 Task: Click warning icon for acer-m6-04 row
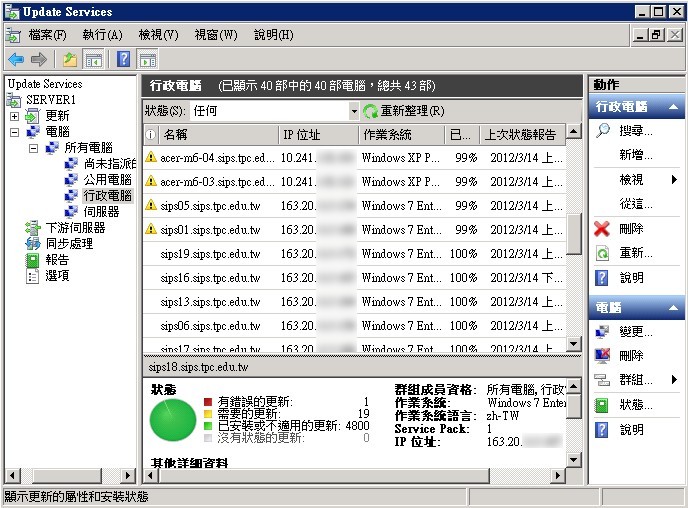[x=151, y=157]
